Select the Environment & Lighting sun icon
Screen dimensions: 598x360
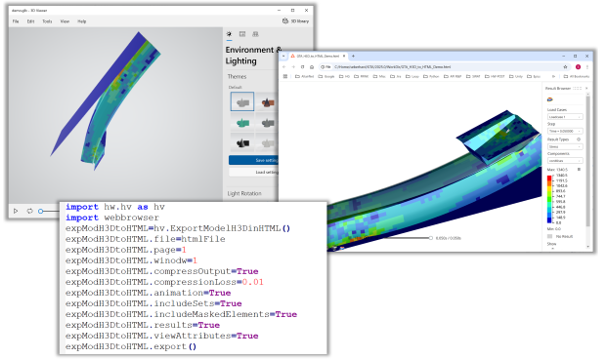pos(229,34)
